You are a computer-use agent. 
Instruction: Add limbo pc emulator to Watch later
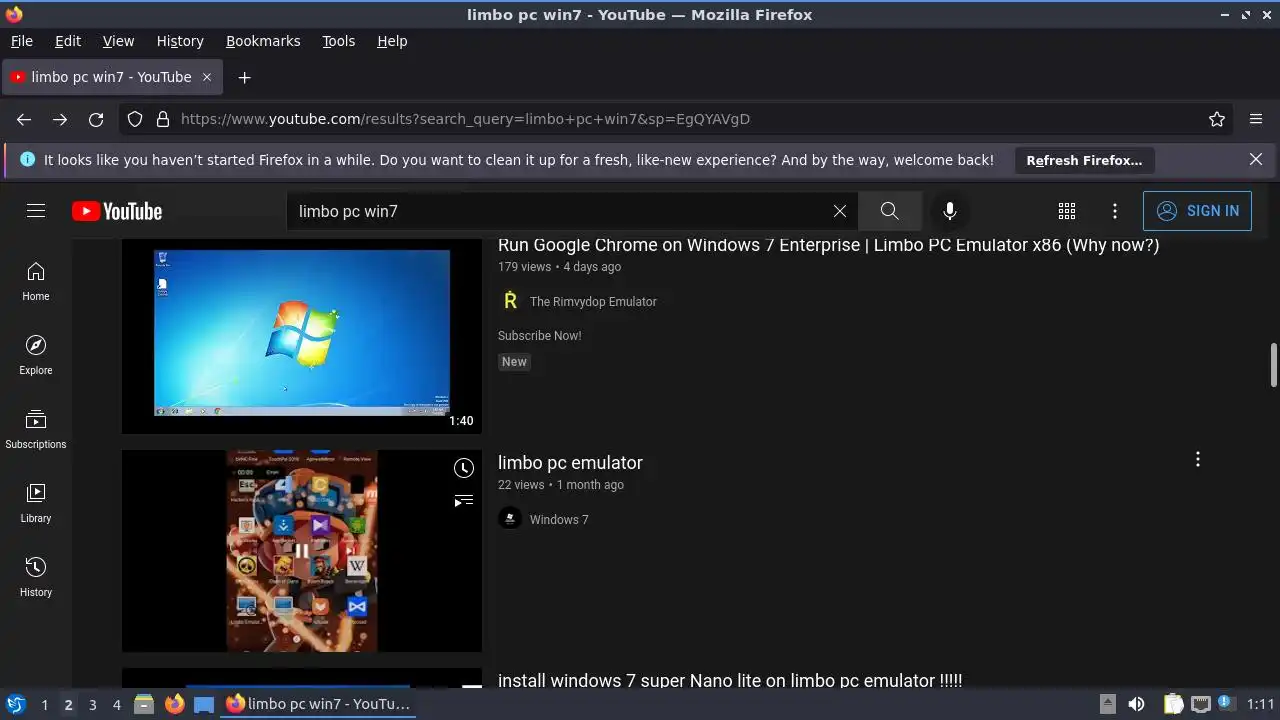coord(464,468)
